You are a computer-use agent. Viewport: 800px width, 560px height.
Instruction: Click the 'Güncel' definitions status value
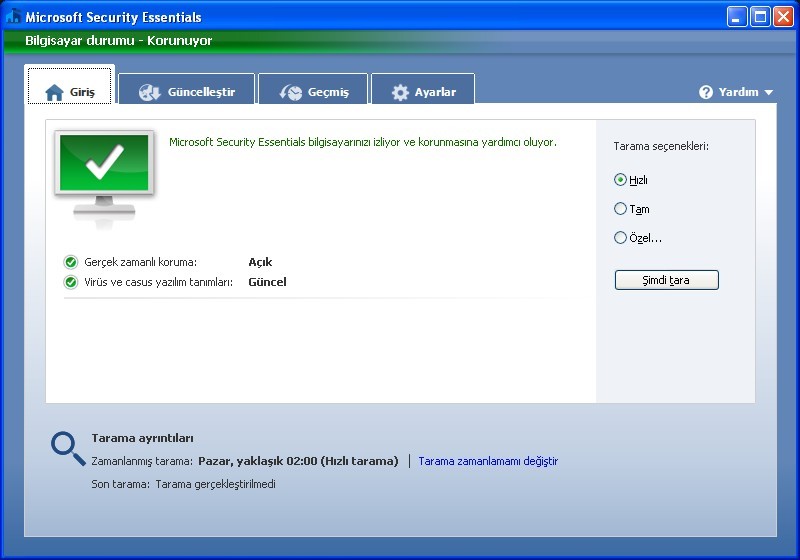tap(267, 282)
